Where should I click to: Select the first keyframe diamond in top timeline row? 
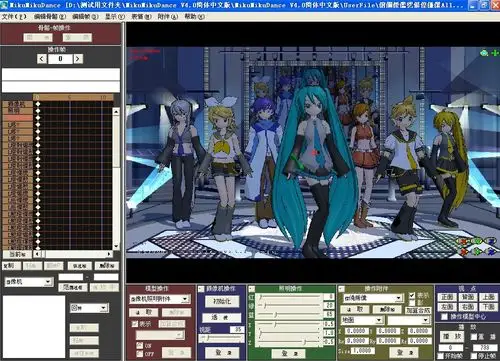click(x=38, y=104)
